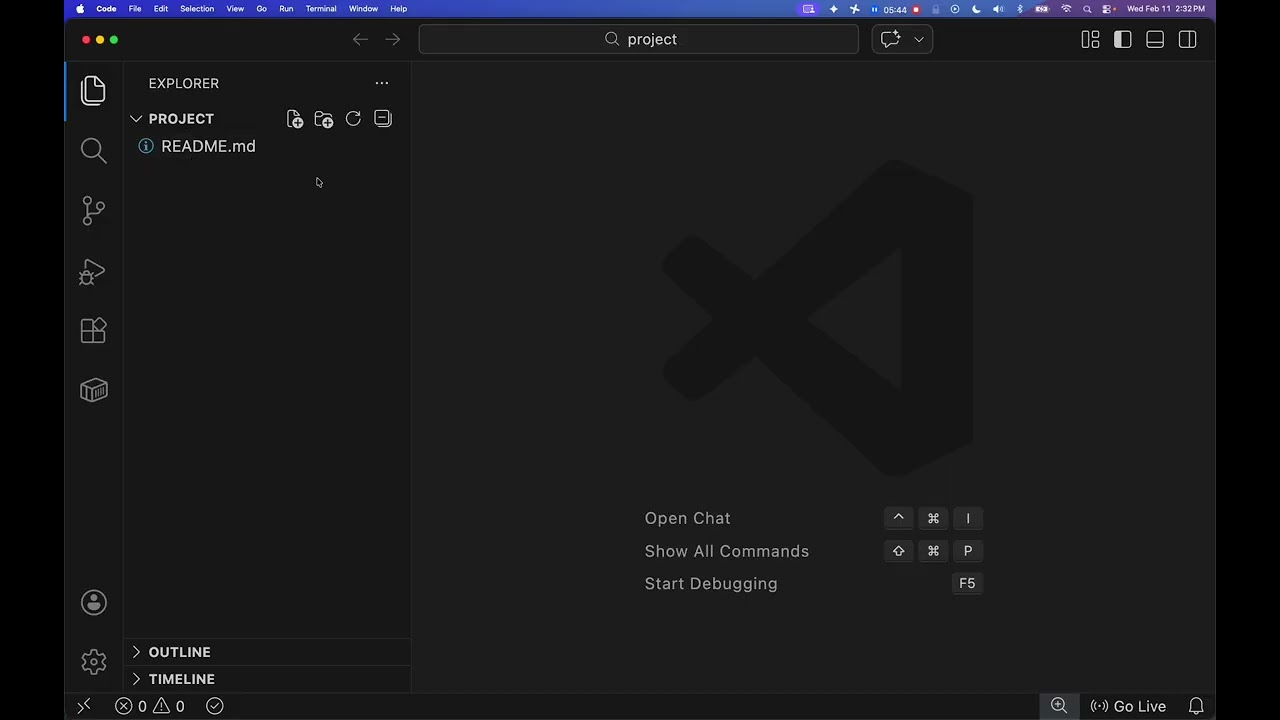Toggle Secondary Side Bar visibility

pyautogui.click(x=1187, y=39)
